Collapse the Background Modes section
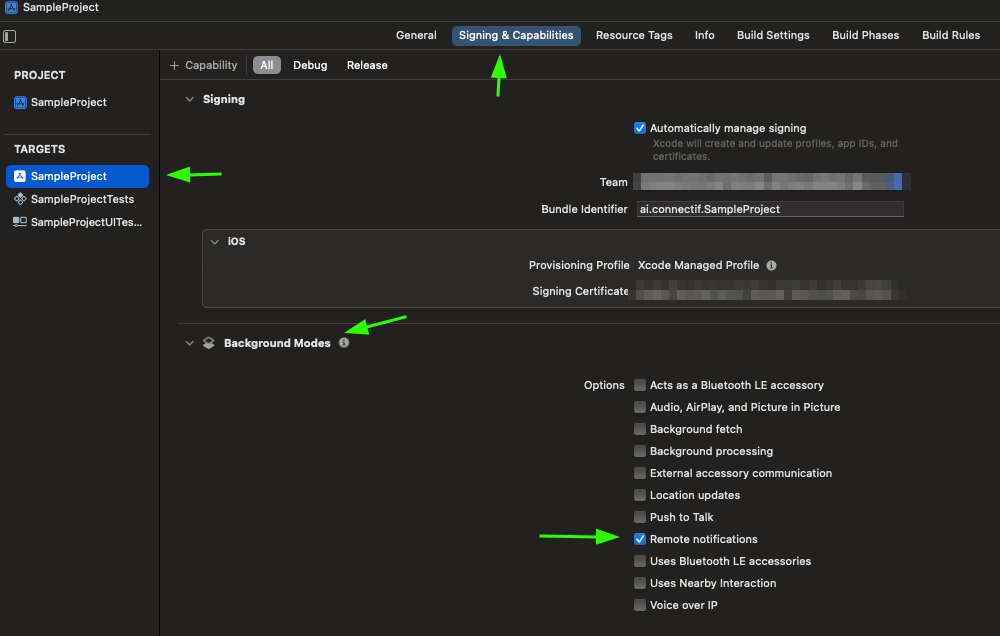Image resolution: width=1000 pixels, height=636 pixels. click(189, 343)
